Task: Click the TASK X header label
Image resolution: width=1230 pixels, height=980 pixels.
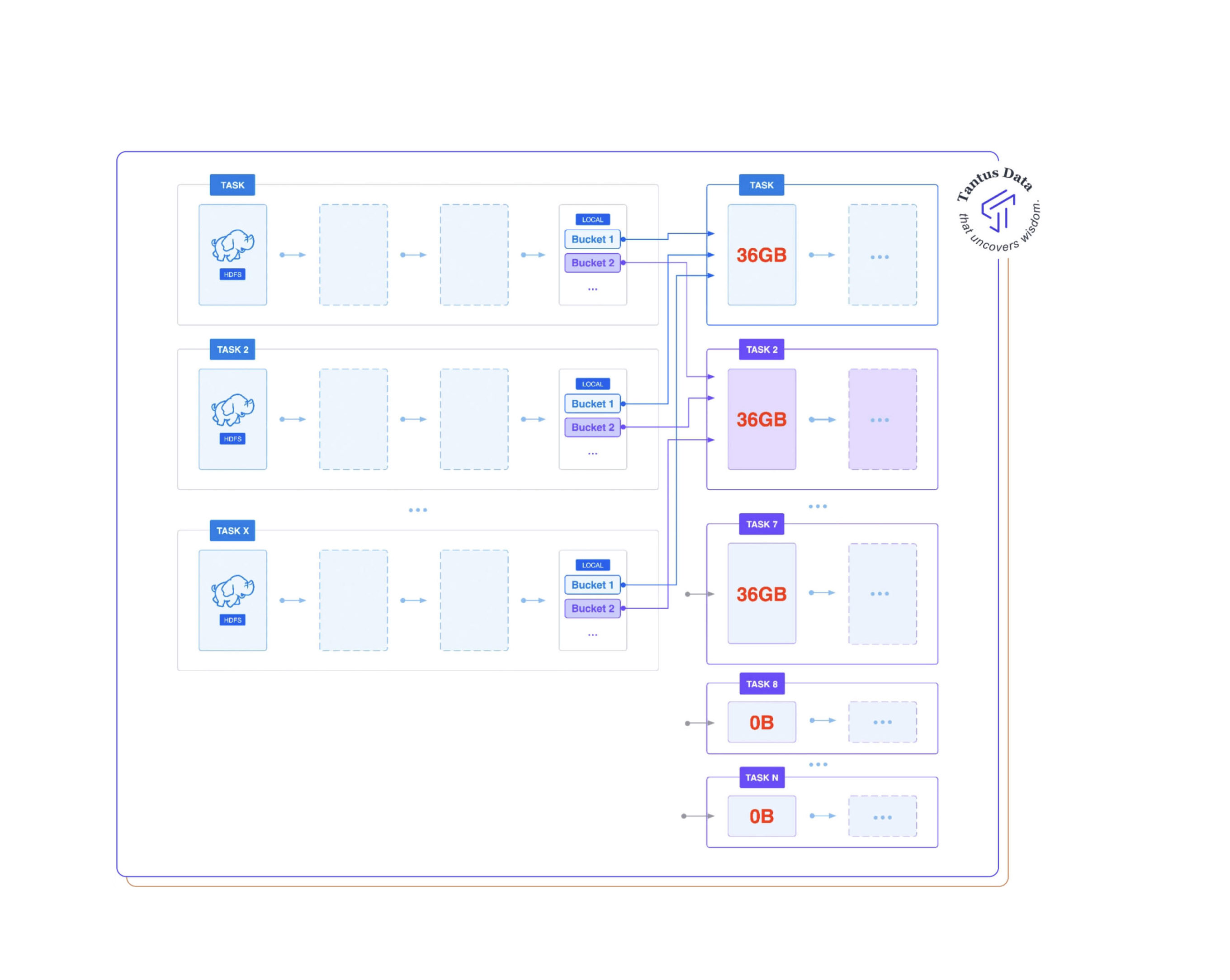Action: [233, 530]
